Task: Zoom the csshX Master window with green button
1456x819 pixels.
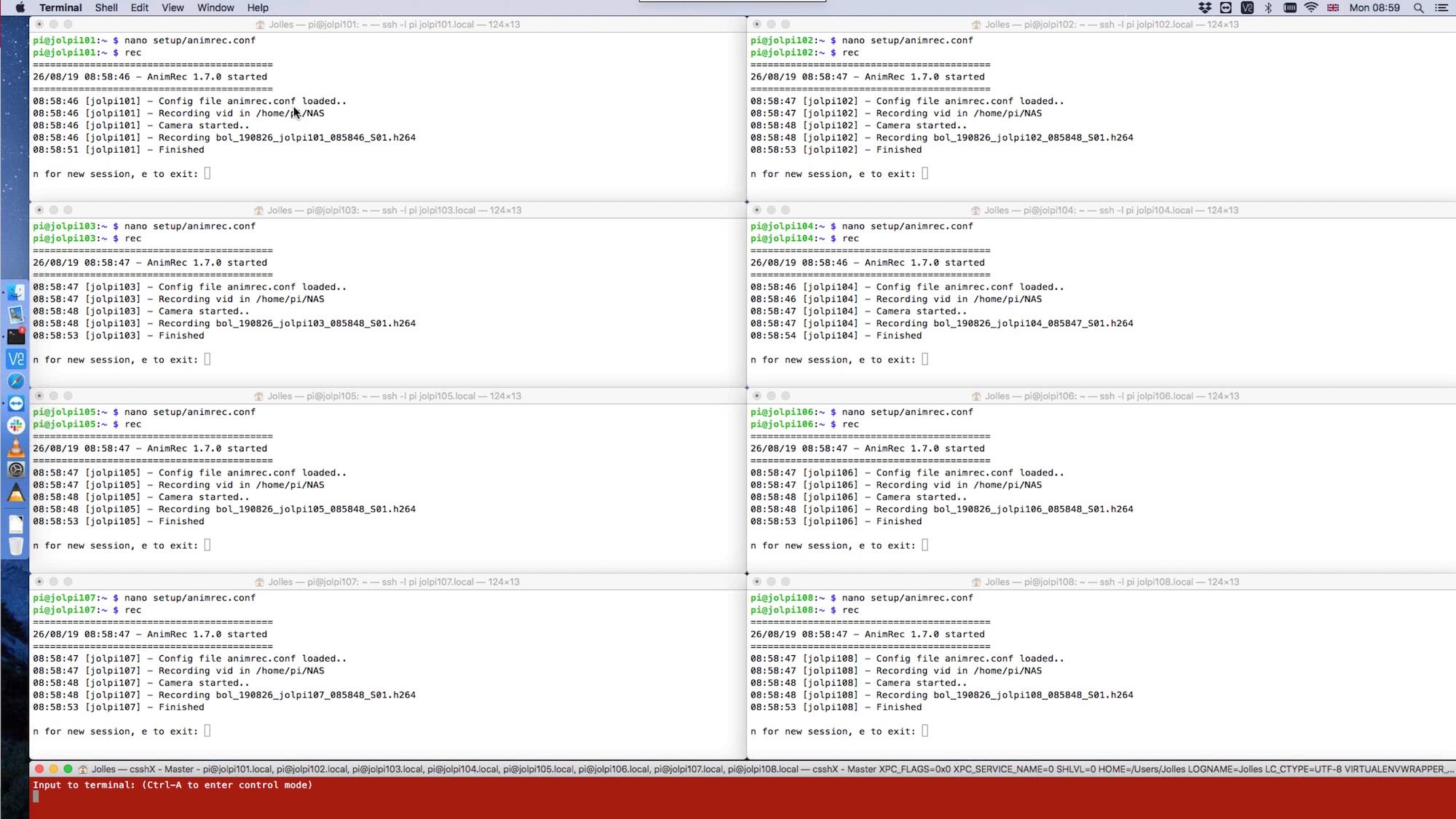Action: click(68, 769)
